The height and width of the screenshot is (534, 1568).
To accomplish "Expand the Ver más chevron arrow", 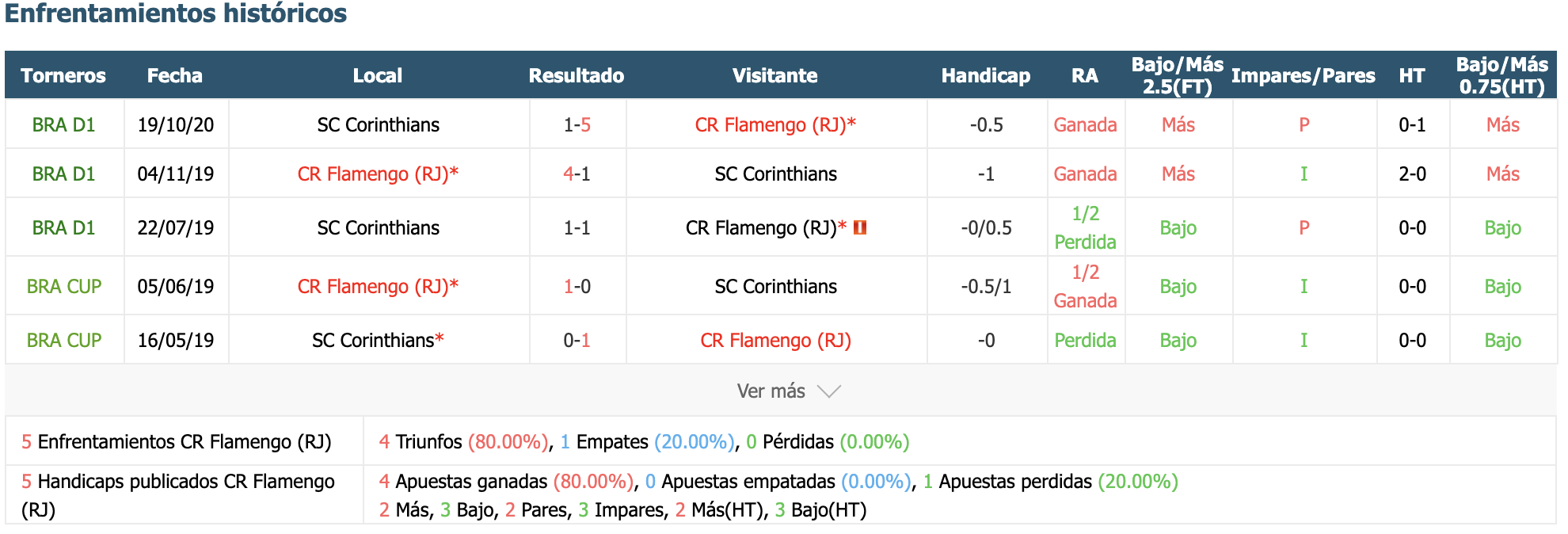I will click(x=828, y=391).
